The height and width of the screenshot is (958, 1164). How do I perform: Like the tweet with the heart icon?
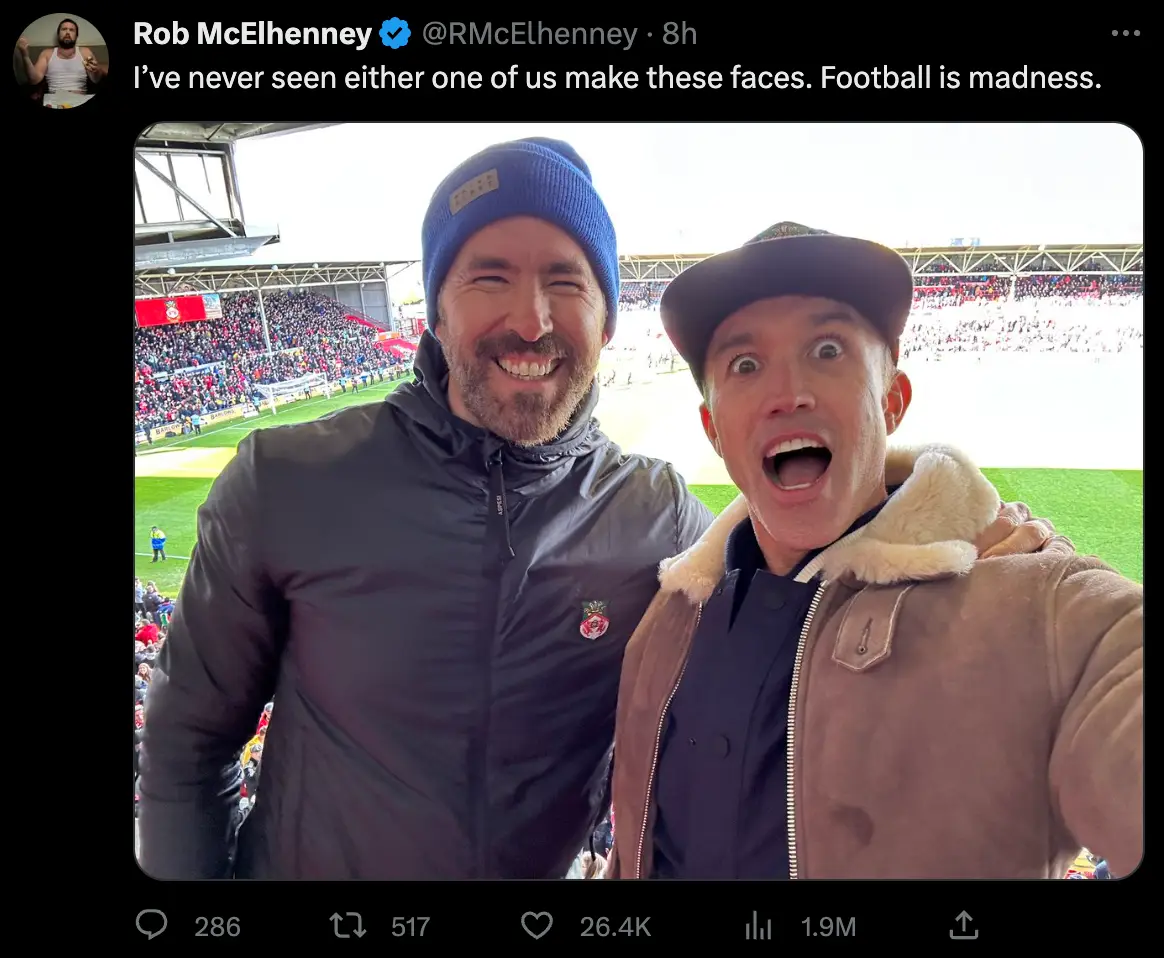537,926
